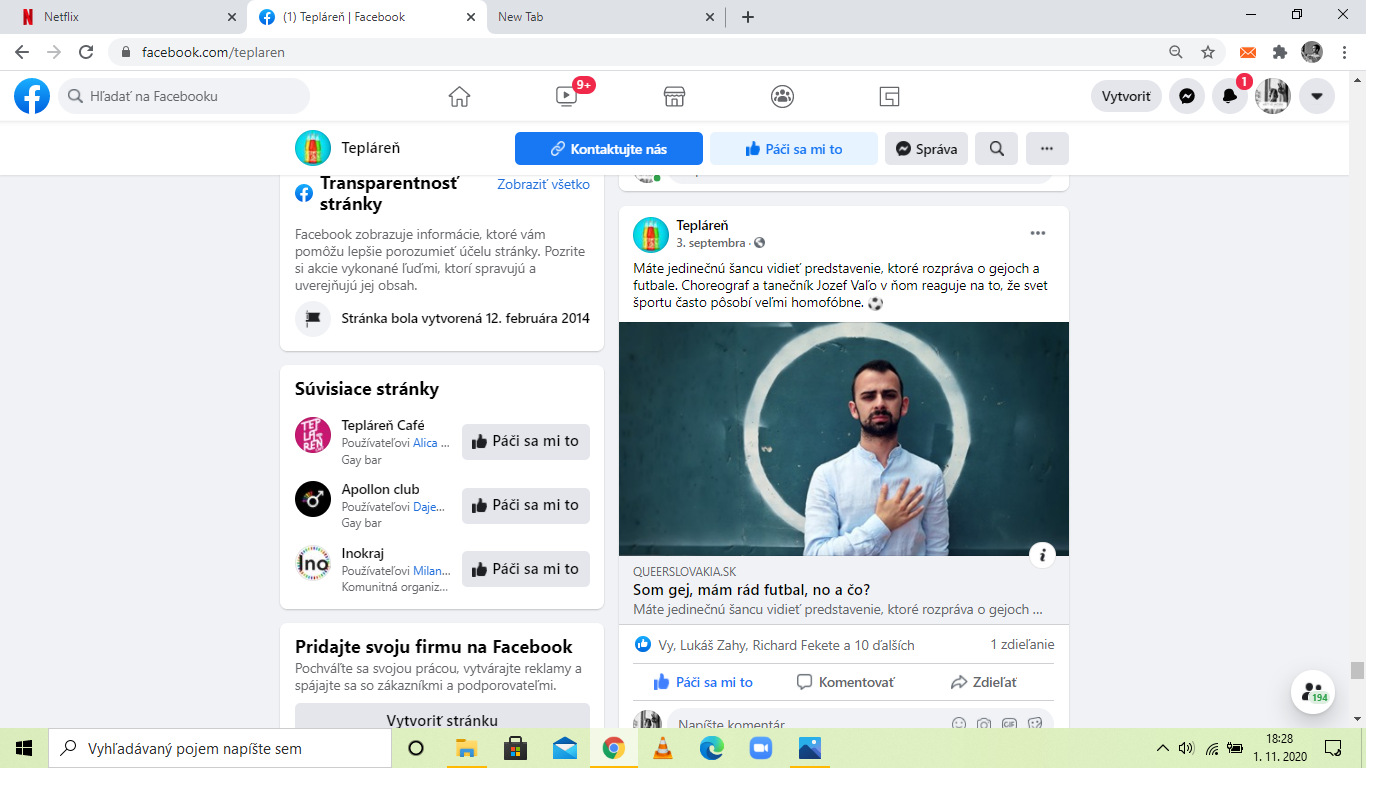Search within Tepláreň page using magnifier icon
Screen dimensions: 1388x792
(x=996, y=149)
